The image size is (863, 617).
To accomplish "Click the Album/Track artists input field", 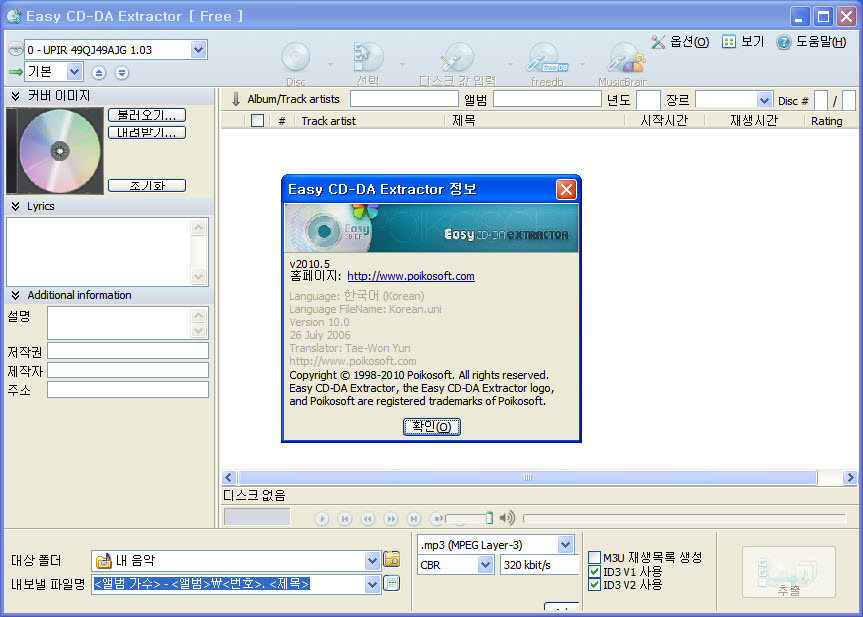I will (404, 99).
